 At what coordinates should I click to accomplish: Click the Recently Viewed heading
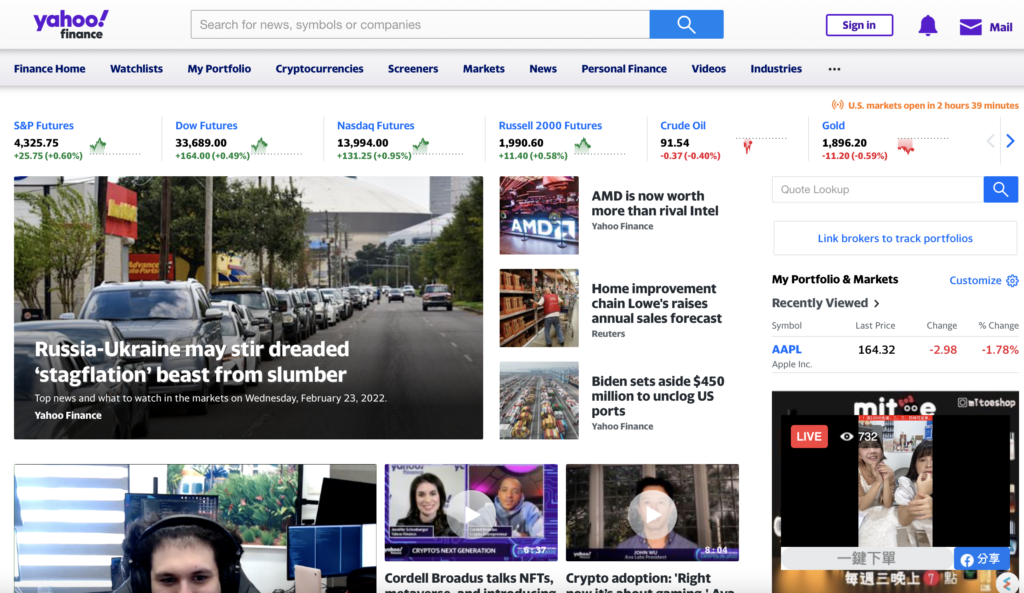tap(820, 303)
